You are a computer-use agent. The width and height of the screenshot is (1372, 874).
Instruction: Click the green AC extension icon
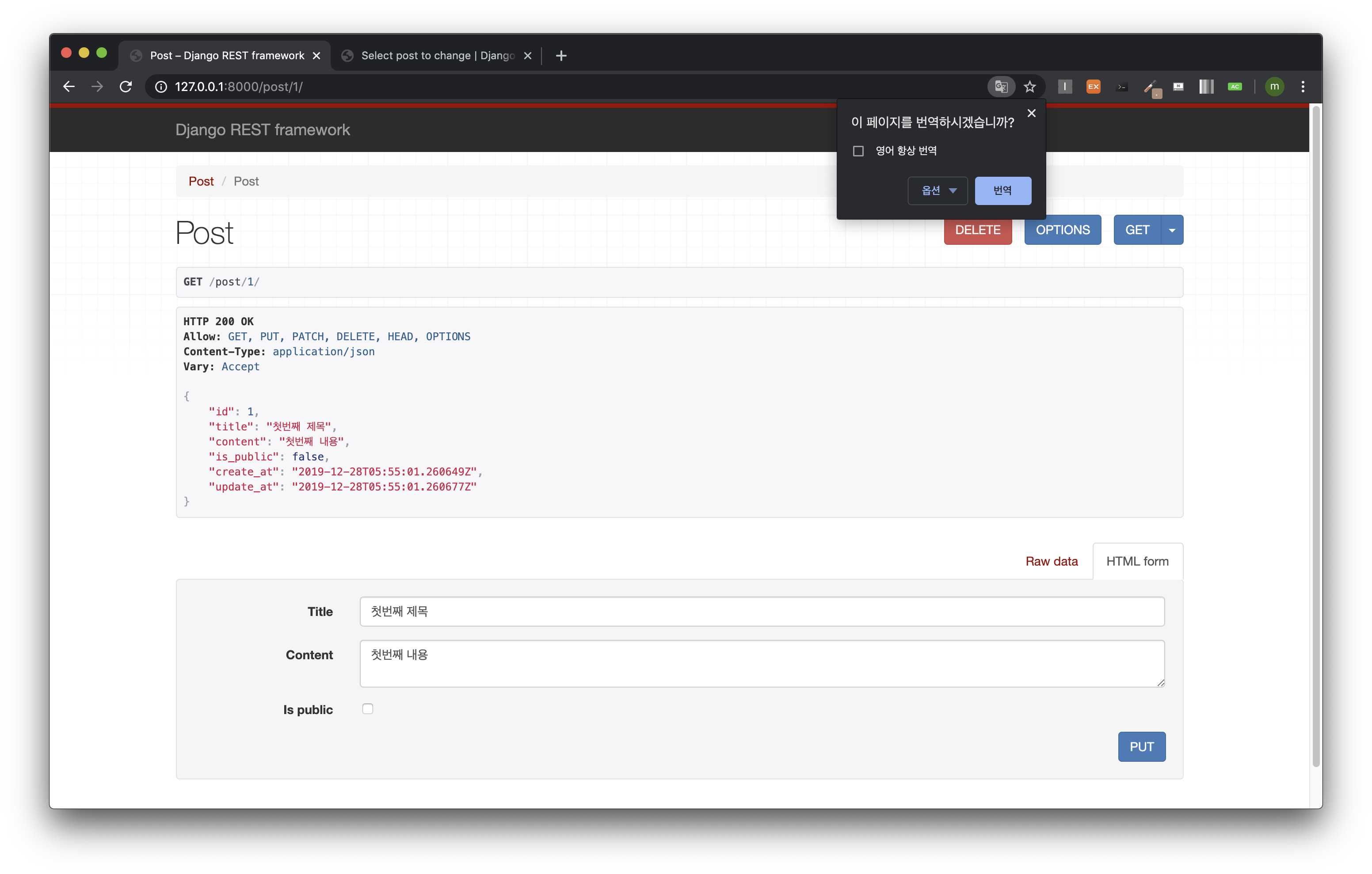click(1235, 87)
